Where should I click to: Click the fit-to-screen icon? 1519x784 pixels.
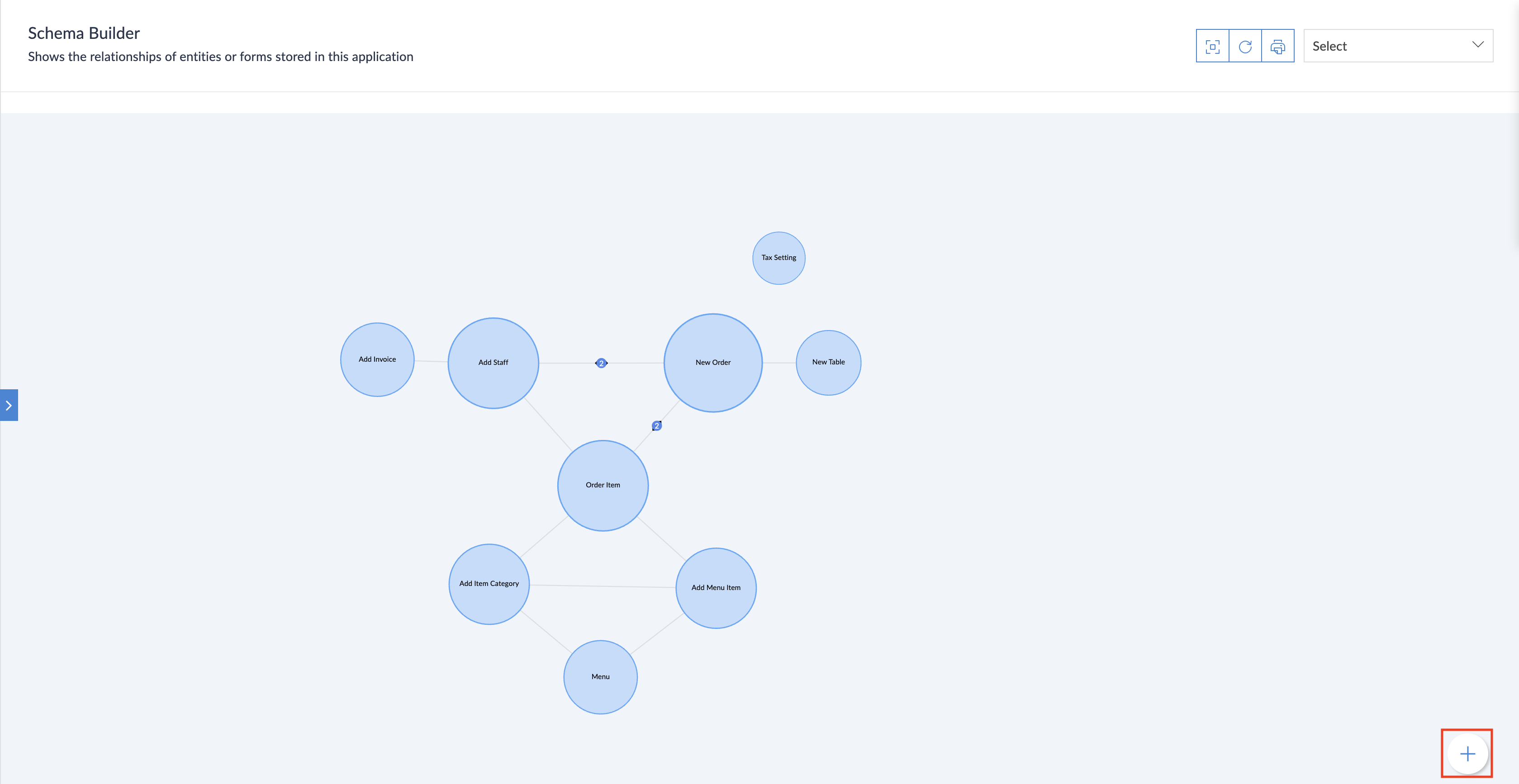pyautogui.click(x=1212, y=46)
